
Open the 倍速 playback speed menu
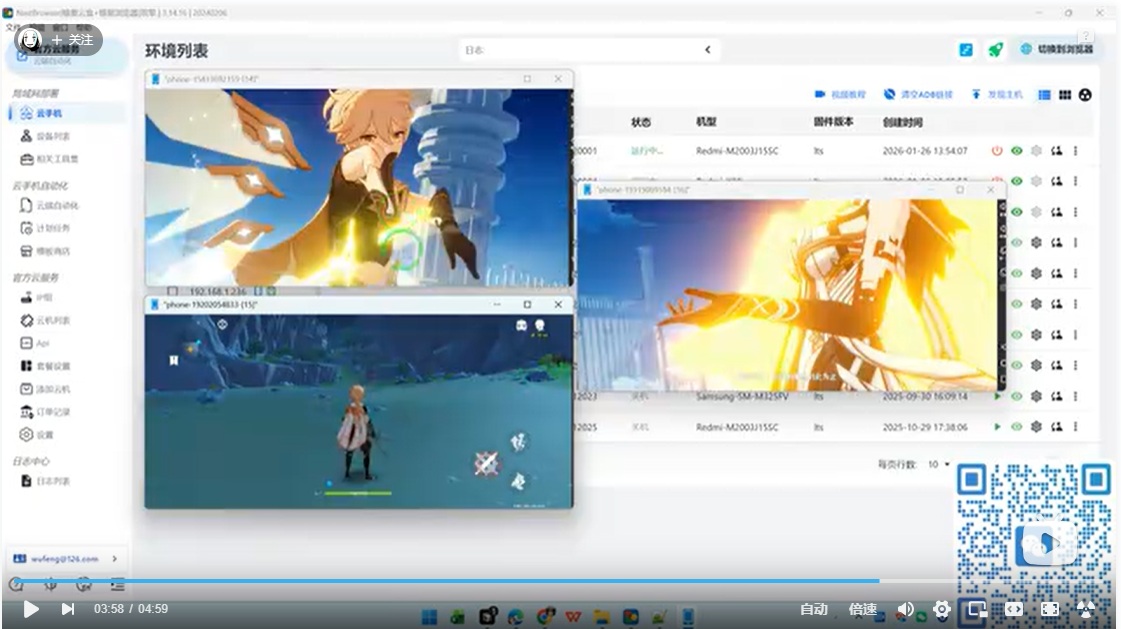point(863,609)
